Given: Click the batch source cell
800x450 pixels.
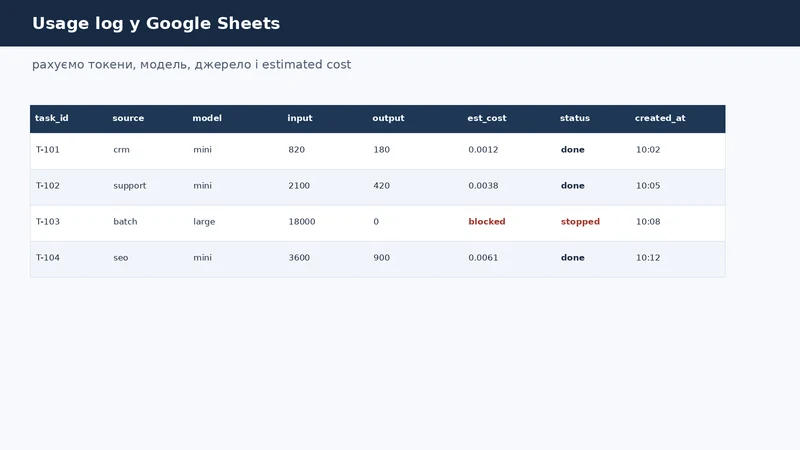Looking at the screenshot, I should coord(125,221).
